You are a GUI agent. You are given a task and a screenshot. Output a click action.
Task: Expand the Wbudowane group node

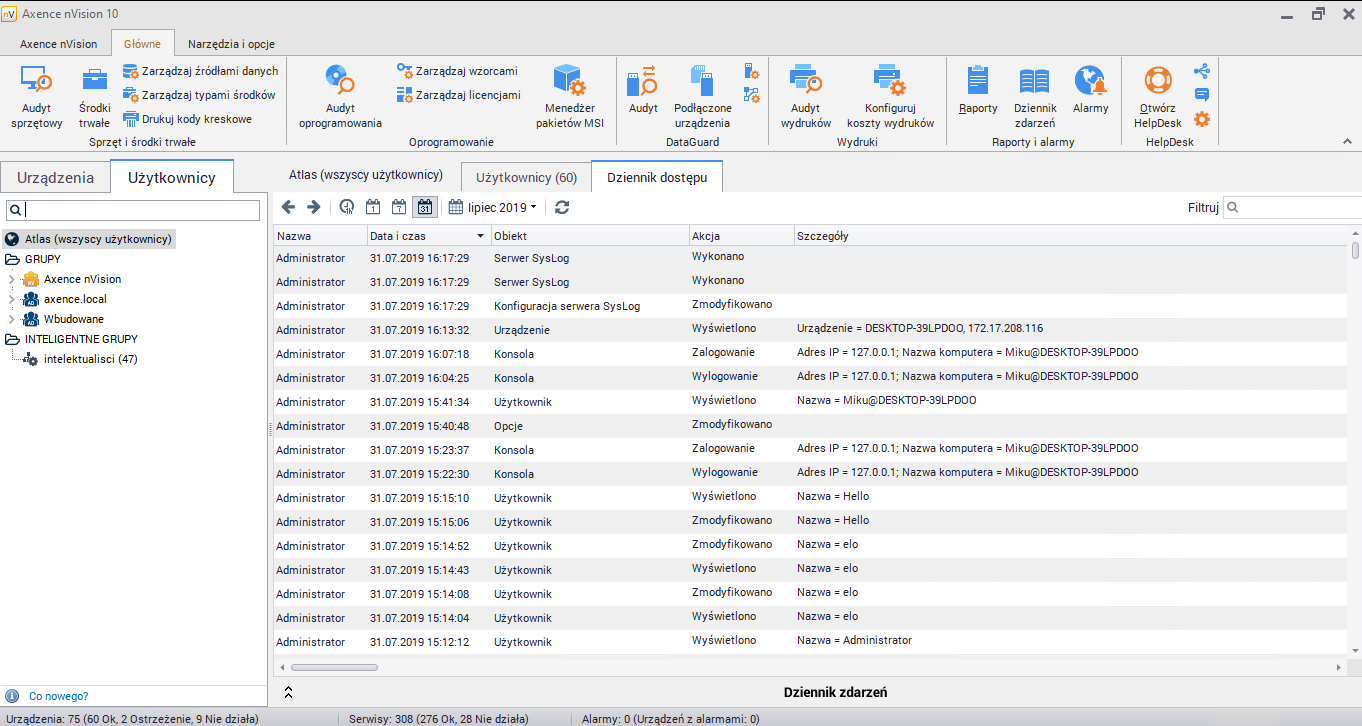click(11, 319)
